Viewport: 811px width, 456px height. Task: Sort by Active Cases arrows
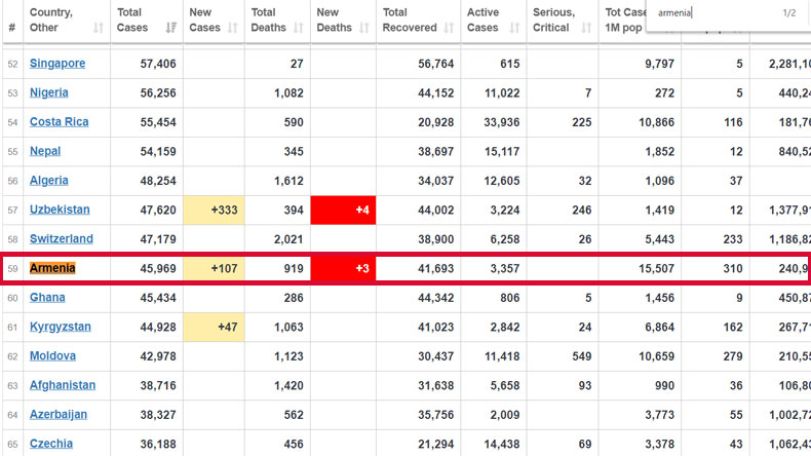pos(515,28)
